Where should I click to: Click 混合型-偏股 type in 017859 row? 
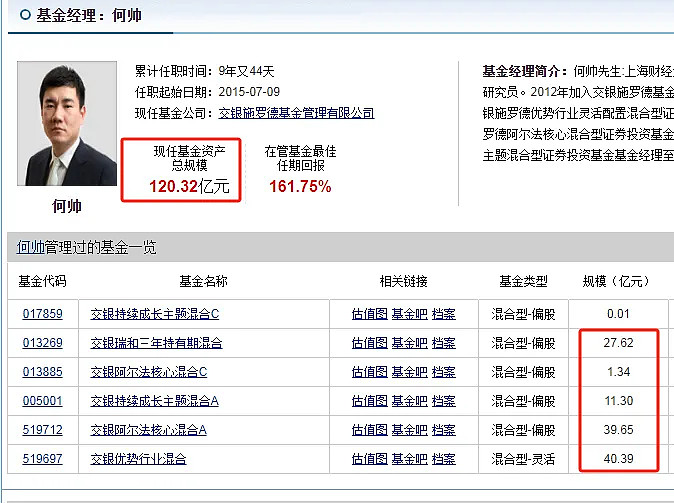click(x=523, y=314)
